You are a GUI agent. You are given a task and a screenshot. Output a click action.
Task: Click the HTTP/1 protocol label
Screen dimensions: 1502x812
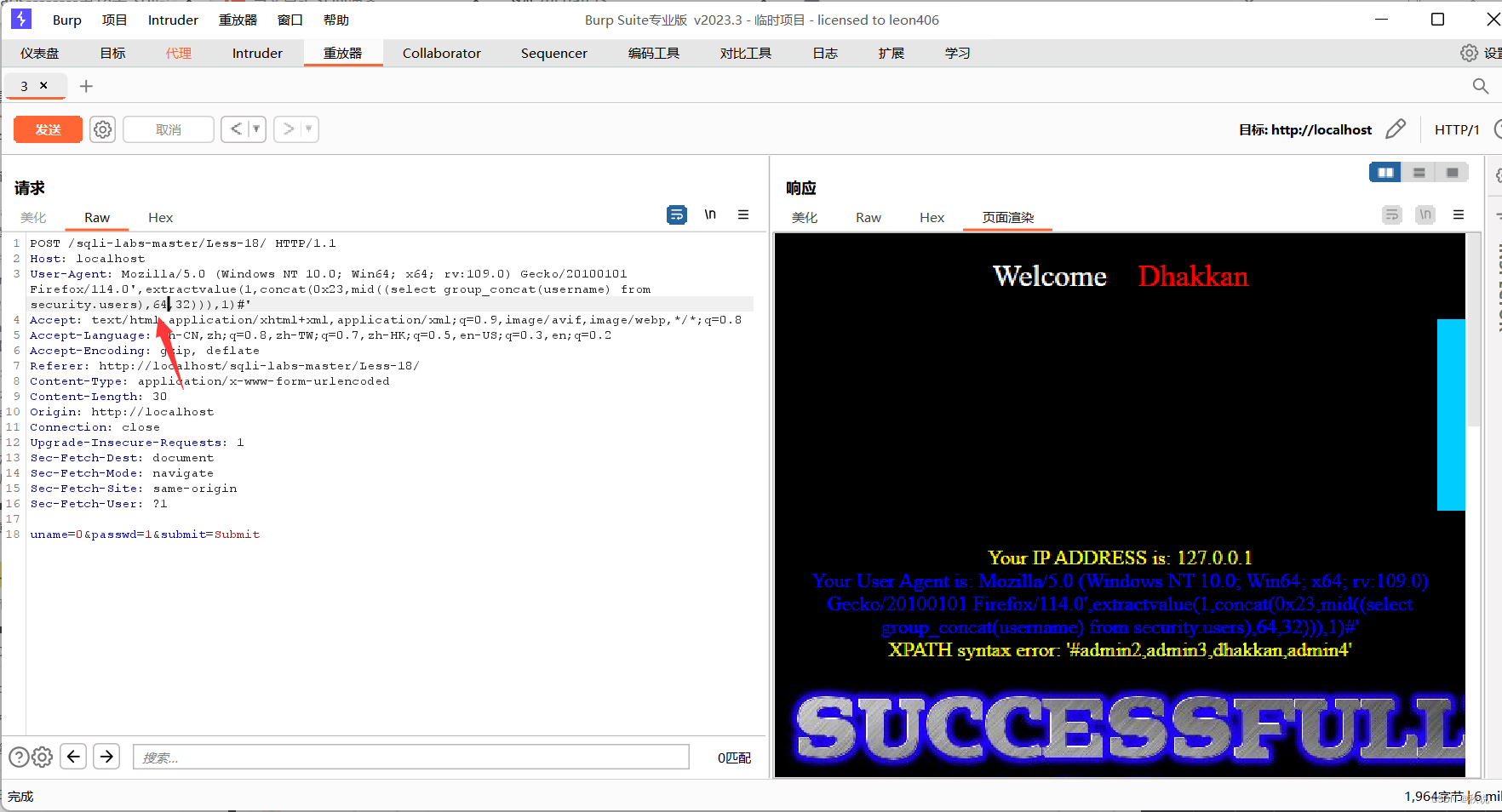(1457, 129)
